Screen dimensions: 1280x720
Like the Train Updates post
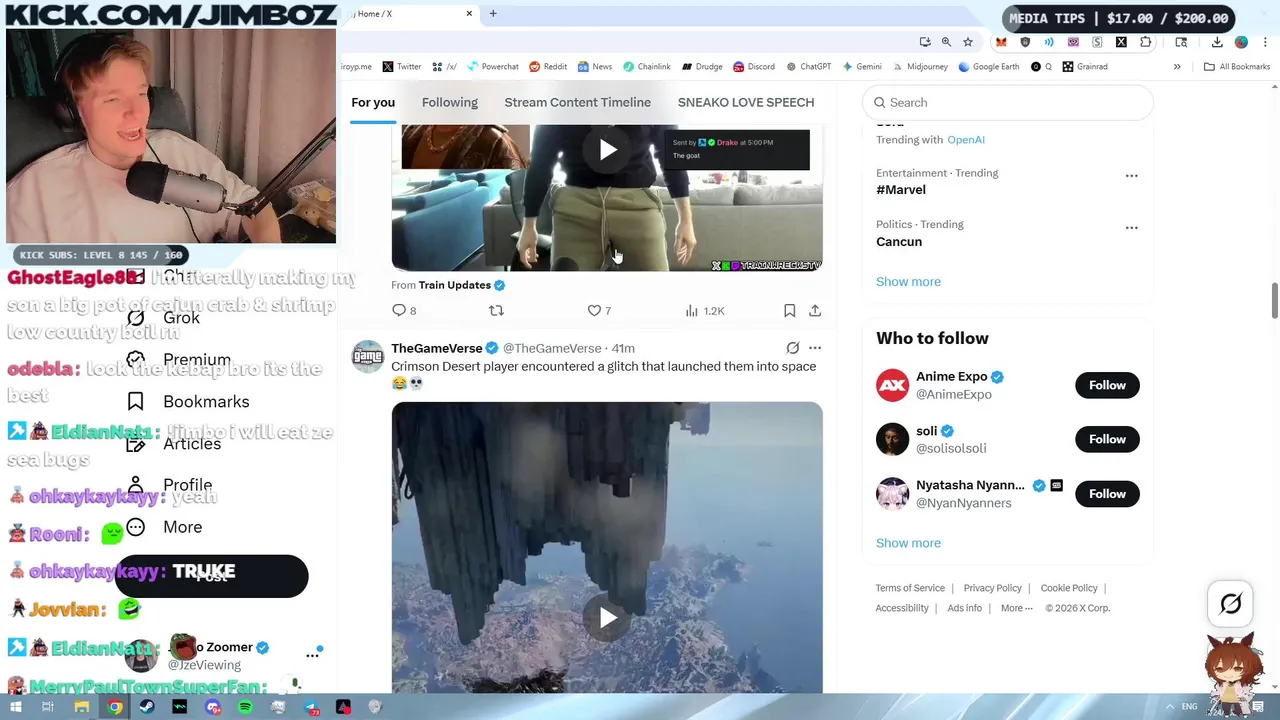599,311
